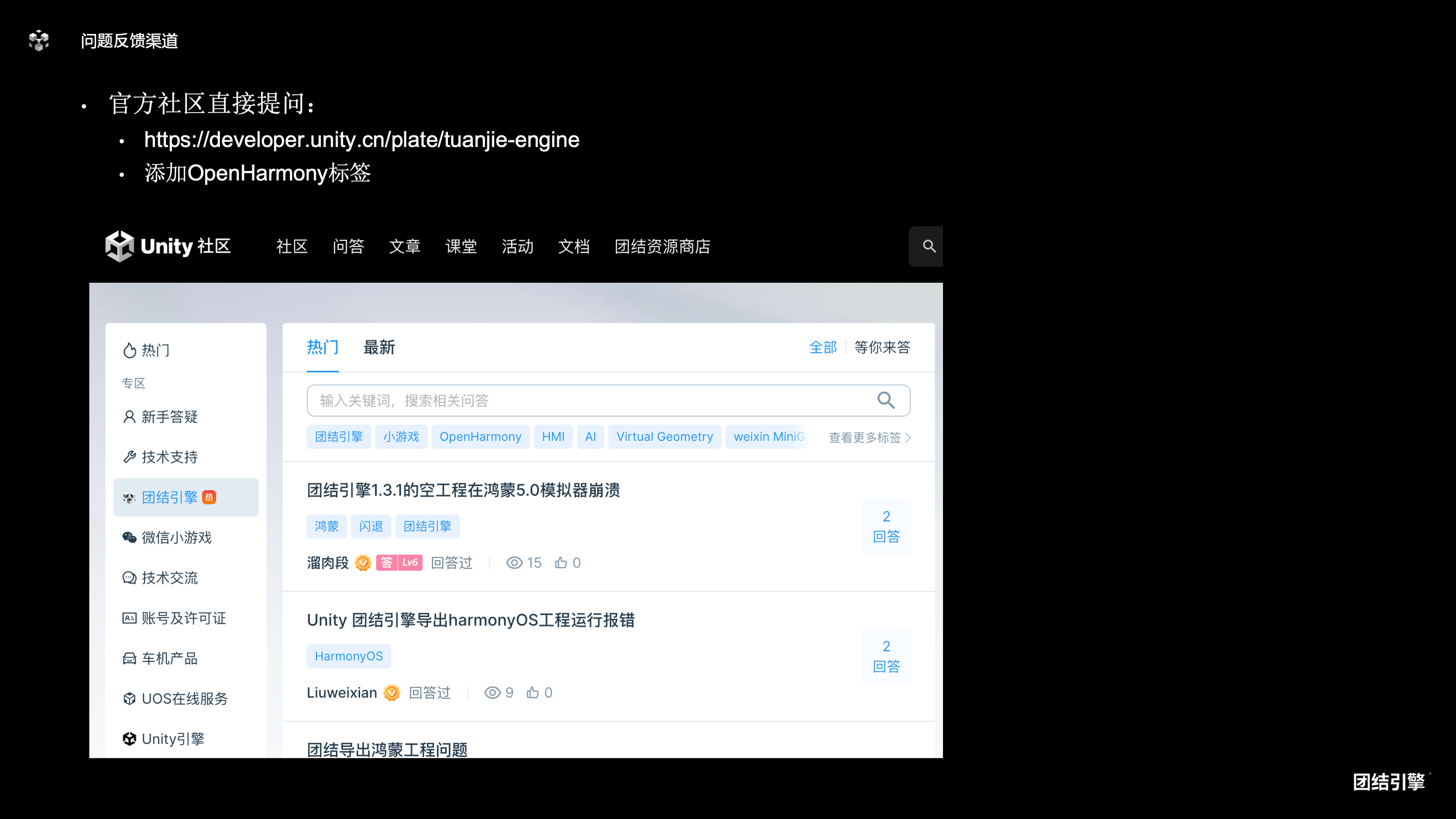
Task: Switch to the 最新 tab
Action: coord(379,347)
